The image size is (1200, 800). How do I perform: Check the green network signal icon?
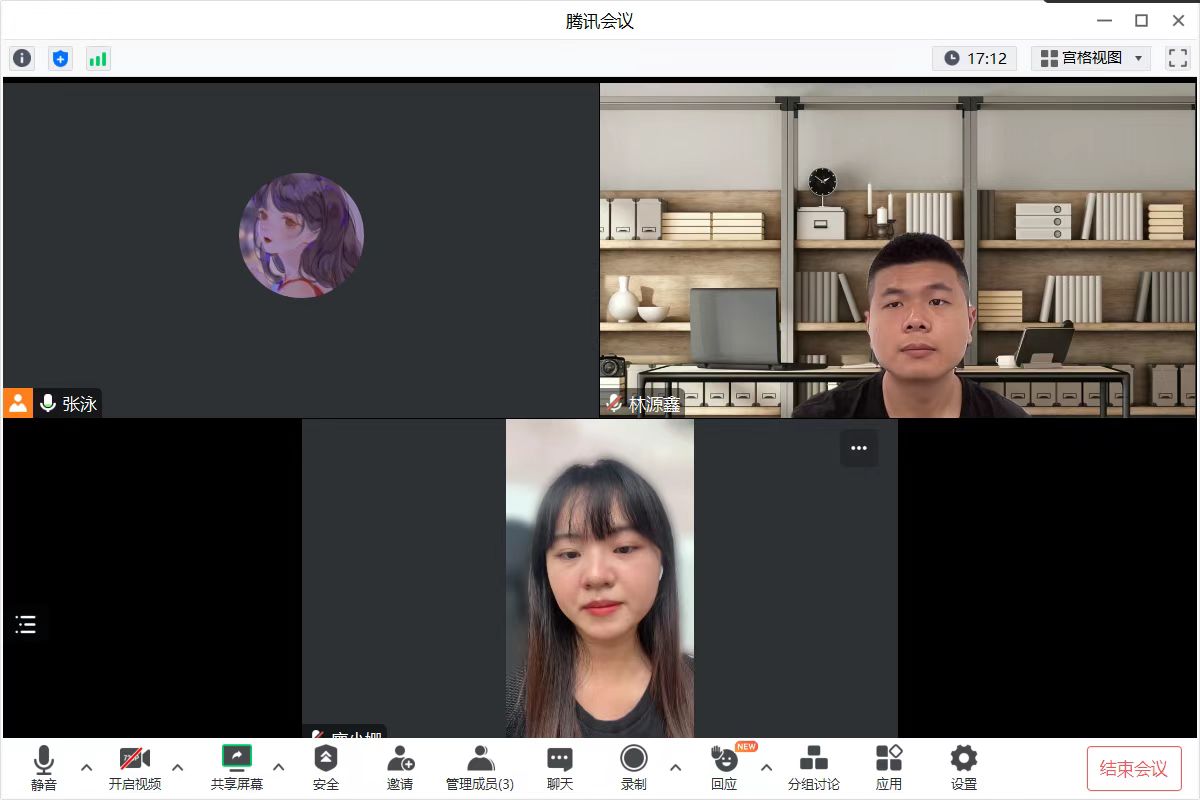click(98, 58)
